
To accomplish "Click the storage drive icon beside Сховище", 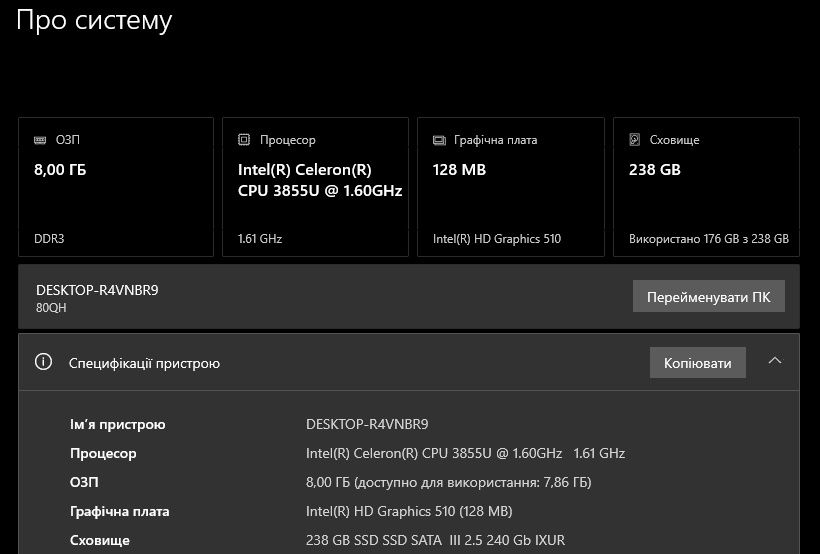I will click(635, 140).
